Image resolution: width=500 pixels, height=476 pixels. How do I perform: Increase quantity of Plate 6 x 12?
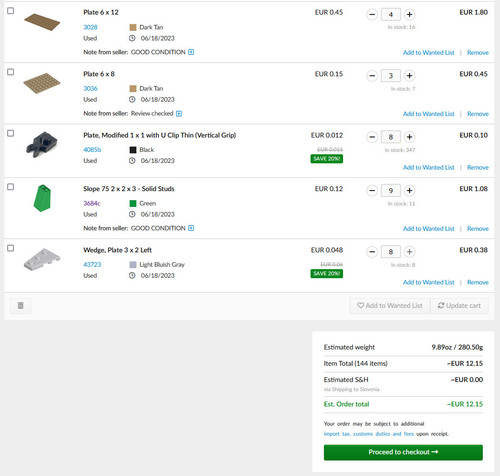pos(409,14)
